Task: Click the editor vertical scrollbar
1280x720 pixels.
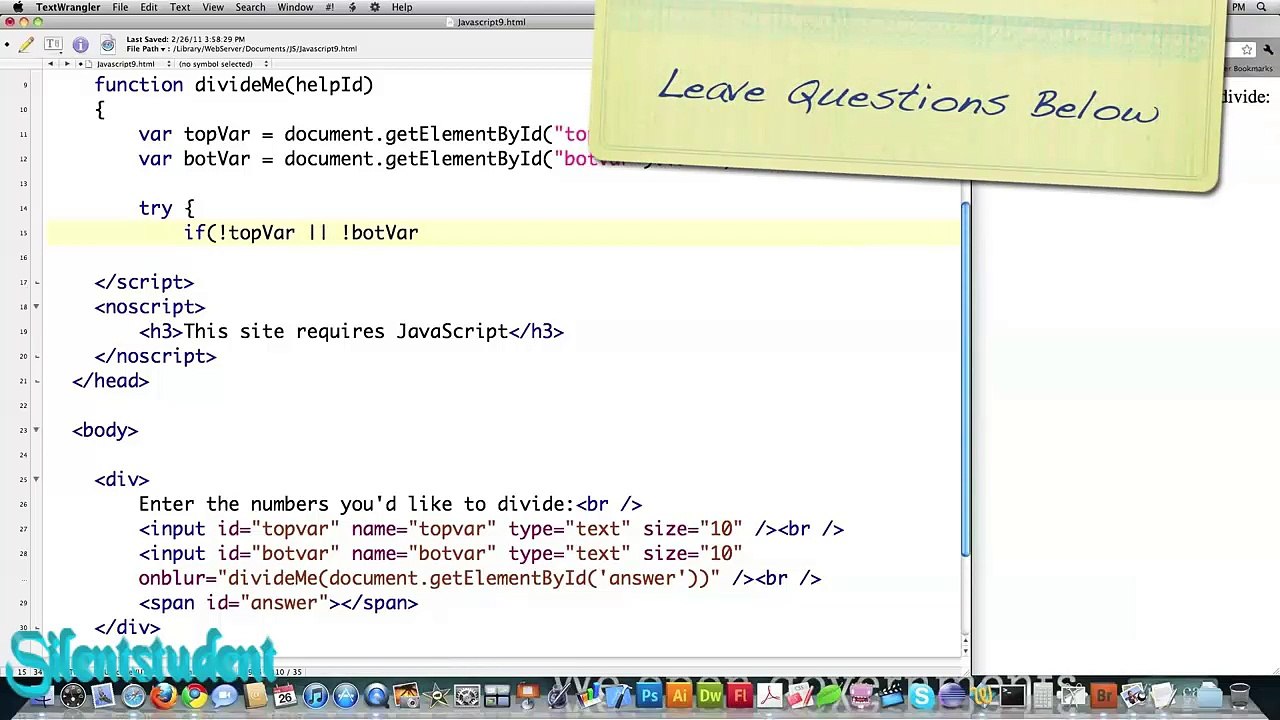Action: [x=965, y=380]
